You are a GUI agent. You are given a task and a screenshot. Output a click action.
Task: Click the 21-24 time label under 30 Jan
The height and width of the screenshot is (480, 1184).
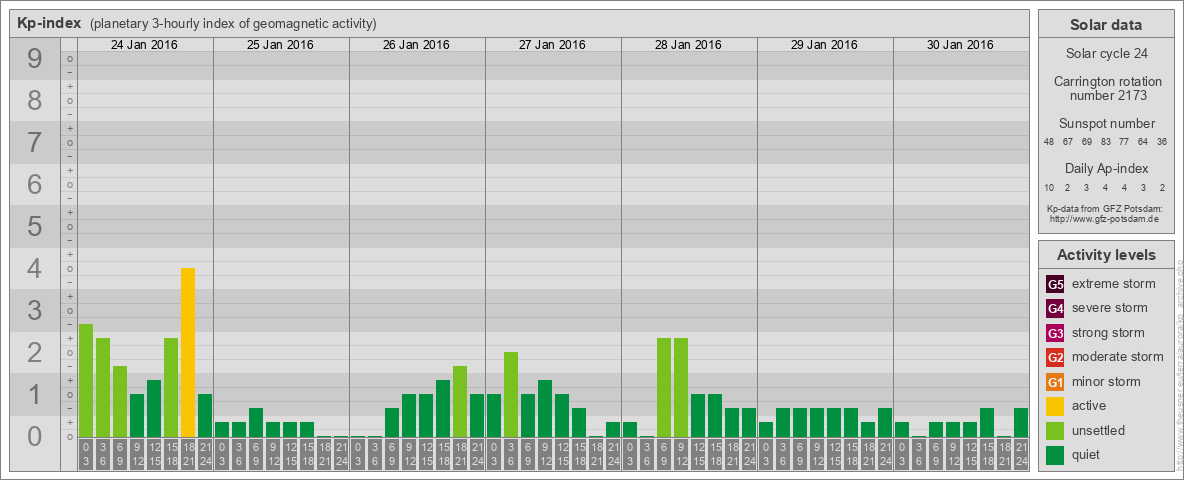(1021, 456)
